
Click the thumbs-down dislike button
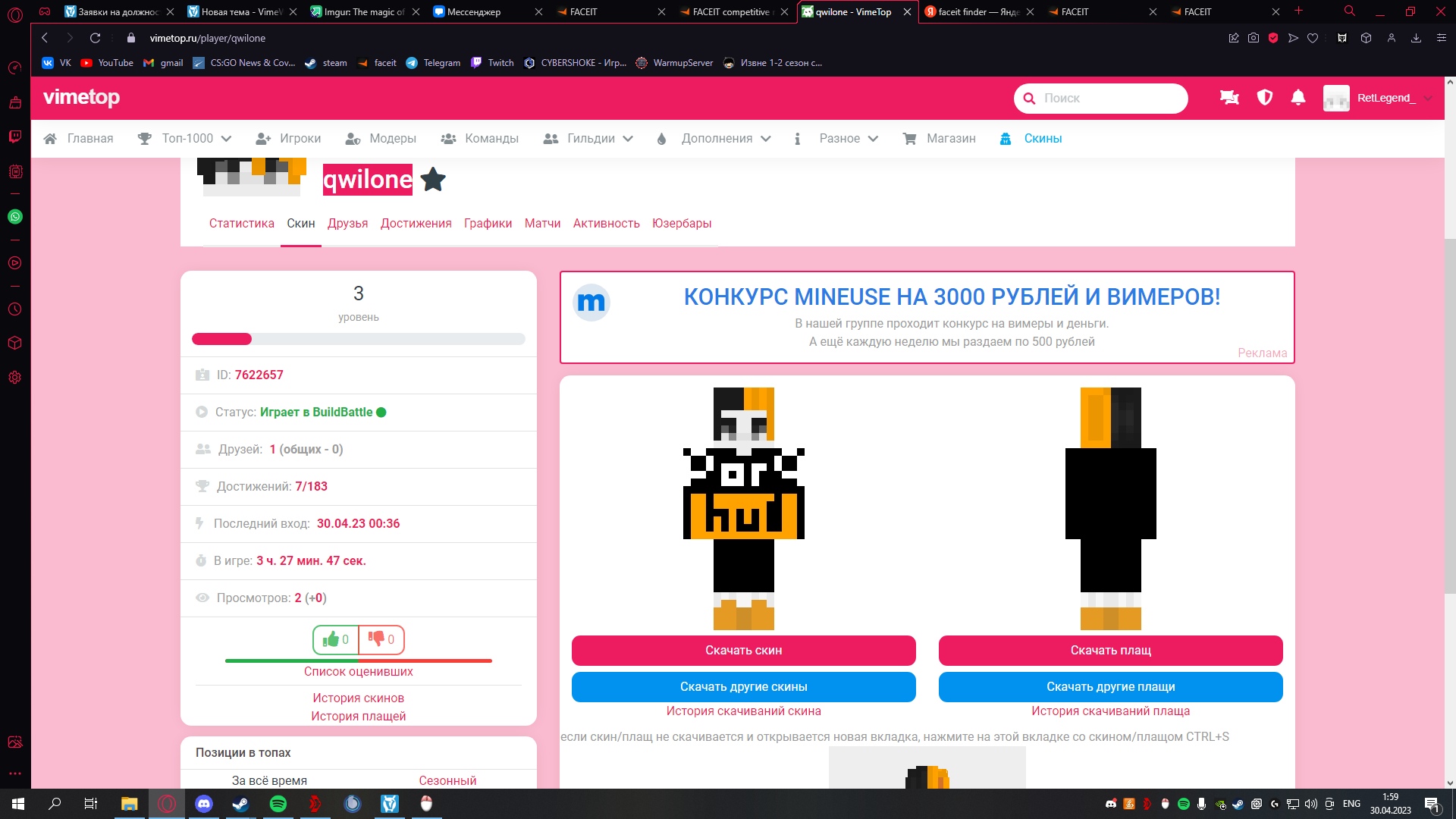click(x=381, y=639)
